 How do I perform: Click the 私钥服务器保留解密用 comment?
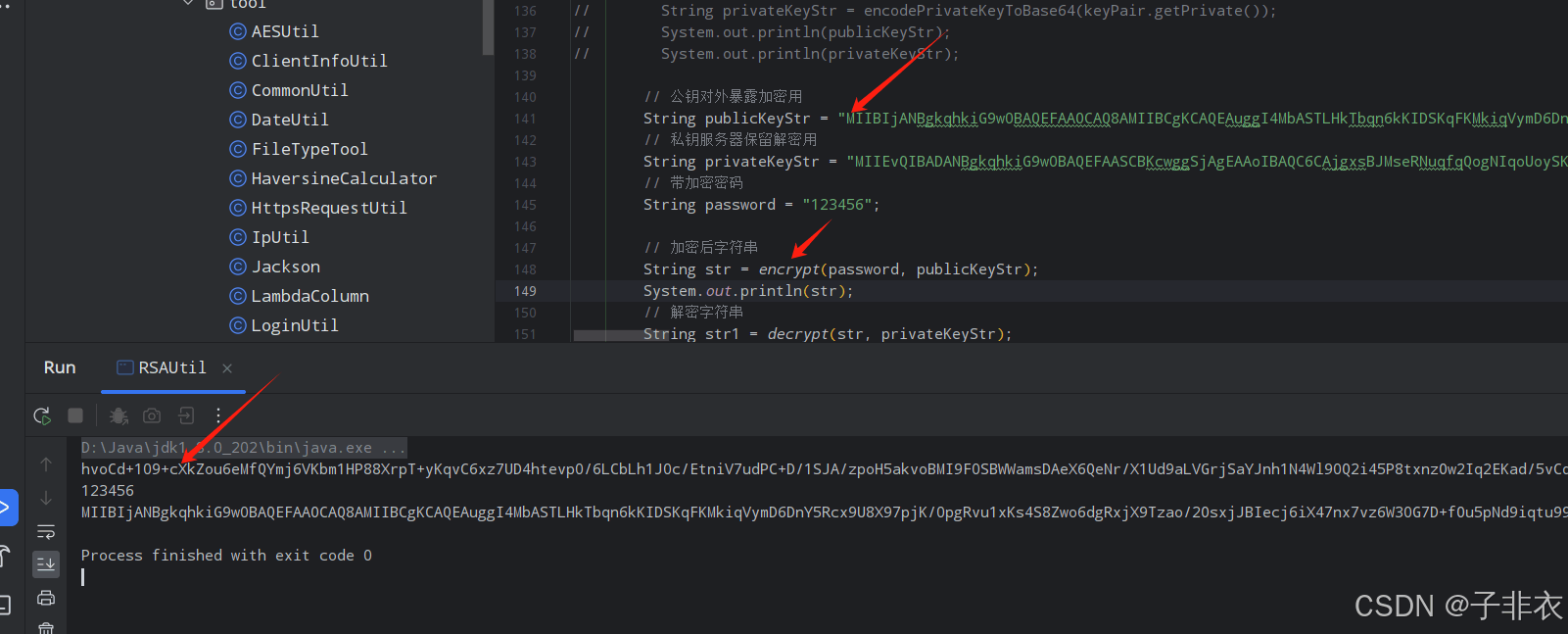click(731, 140)
